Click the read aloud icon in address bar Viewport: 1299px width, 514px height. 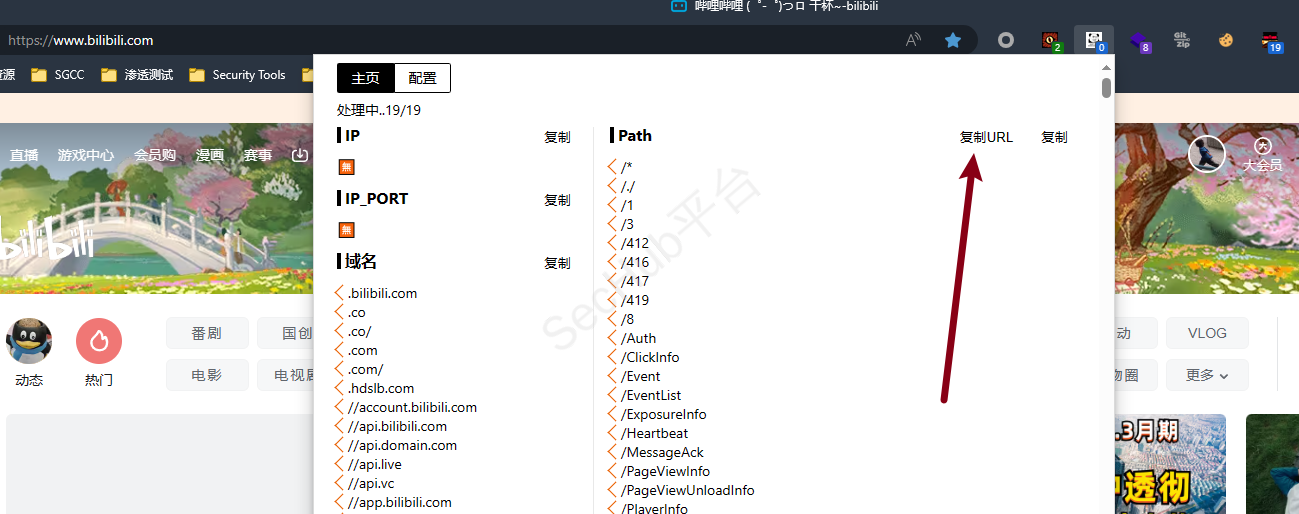[x=913, y=41]
